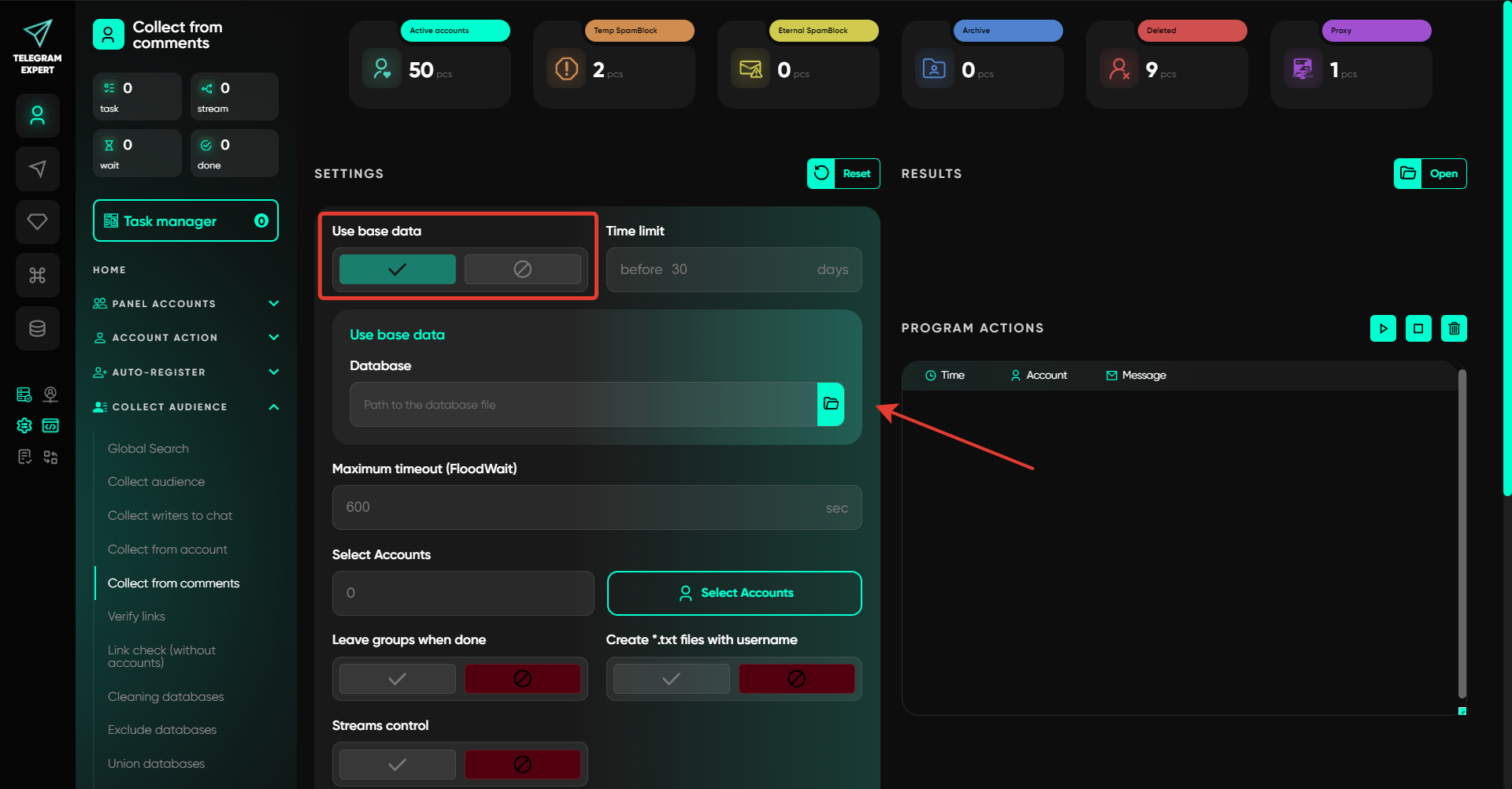Click the command symbol icon in sidebar
1512x789 pixels.
pyautogui.click(x=37, y=276)
